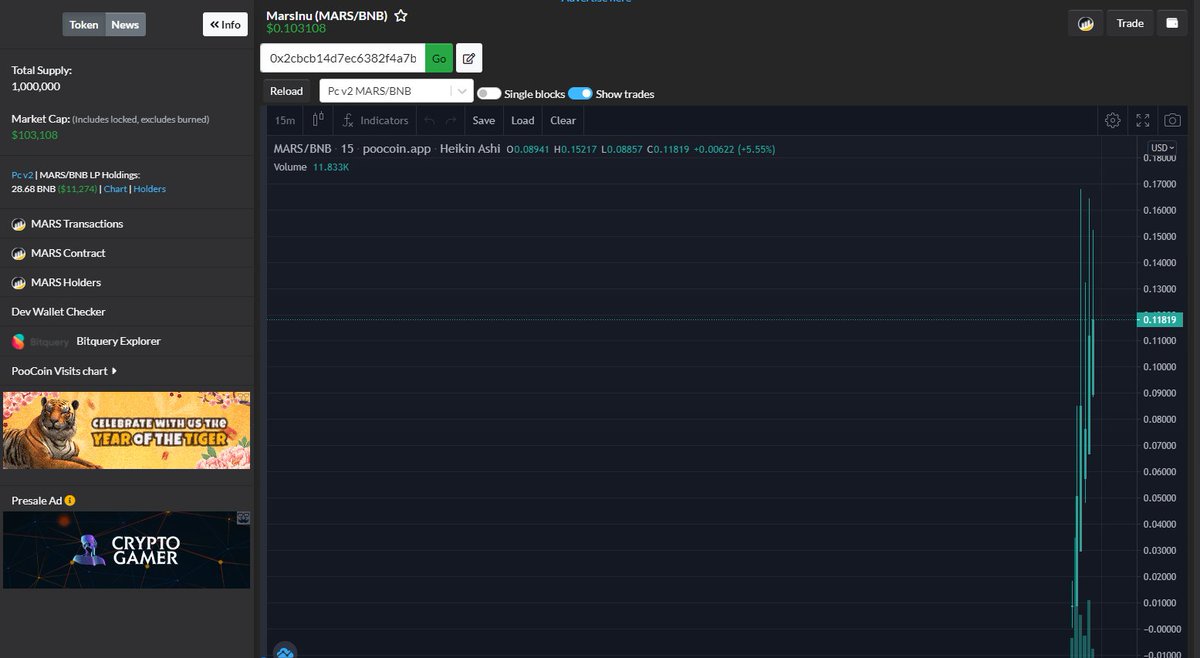Switch to the News tab
Screen dimensions: 1200x658
pos(125,24)
